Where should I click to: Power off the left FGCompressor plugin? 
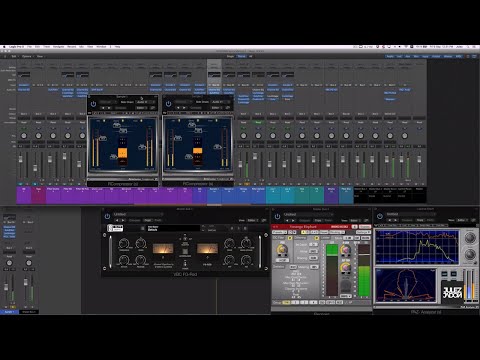[x=93, y=104]
